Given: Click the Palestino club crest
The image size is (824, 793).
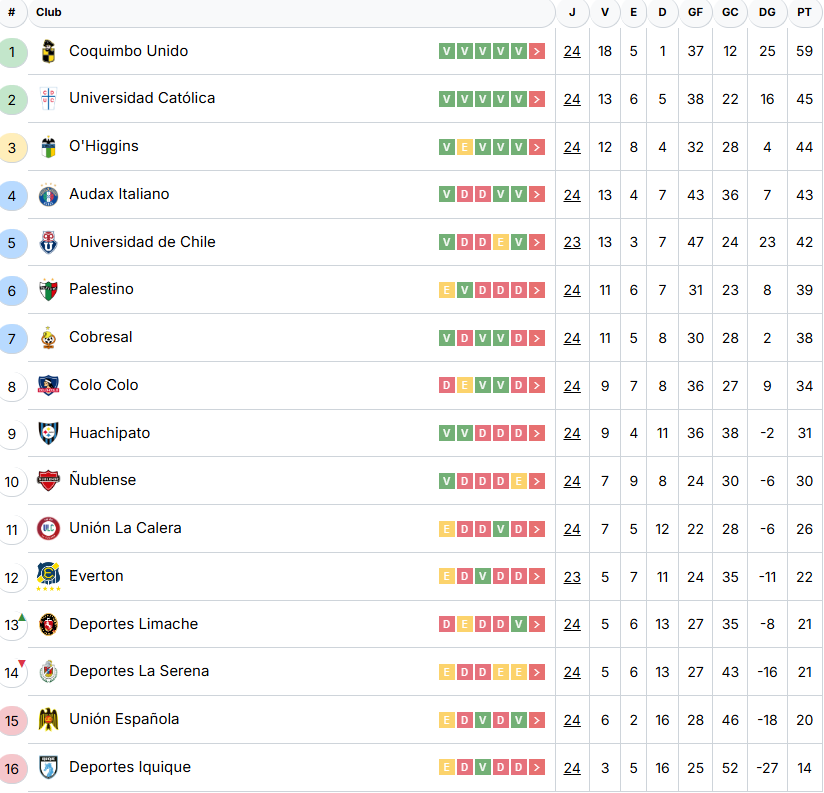Looking at the screenshot, I should click(x=48, y=290).
